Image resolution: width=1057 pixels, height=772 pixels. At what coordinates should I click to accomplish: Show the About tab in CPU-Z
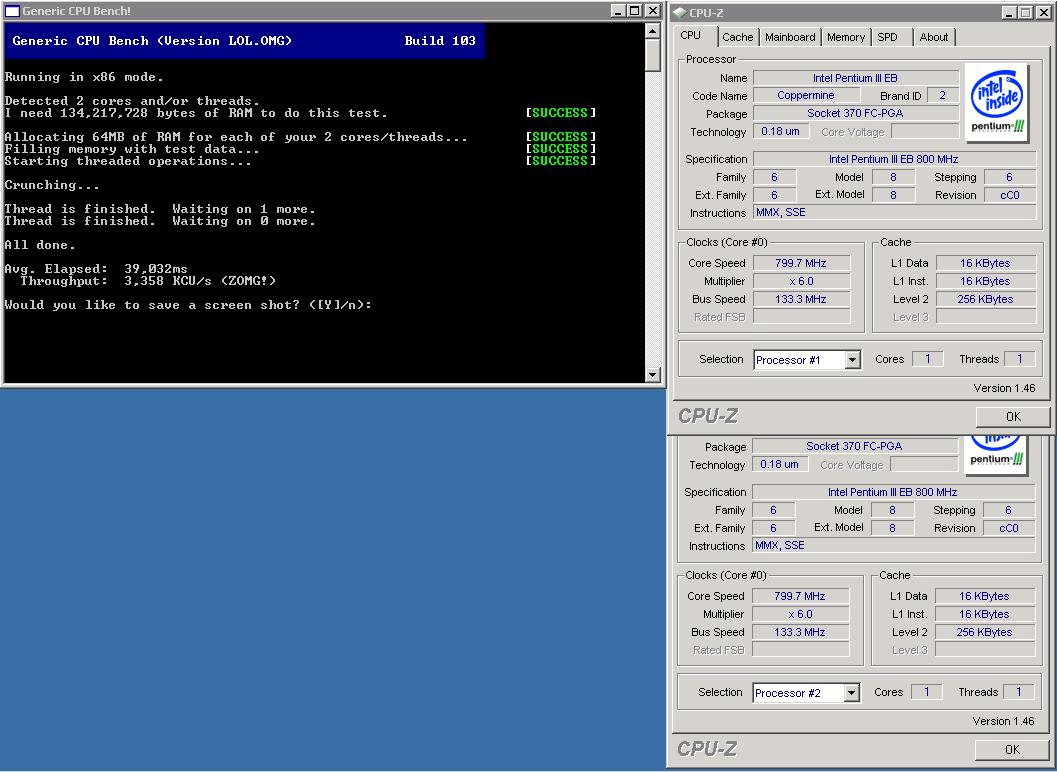(x=934, y=37)
